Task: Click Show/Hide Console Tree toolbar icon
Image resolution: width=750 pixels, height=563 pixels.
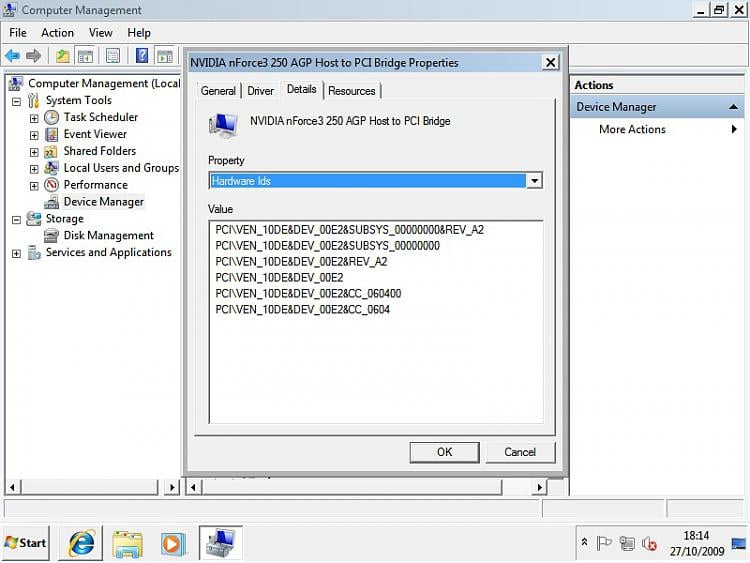Action: click(x=86, y=56)
